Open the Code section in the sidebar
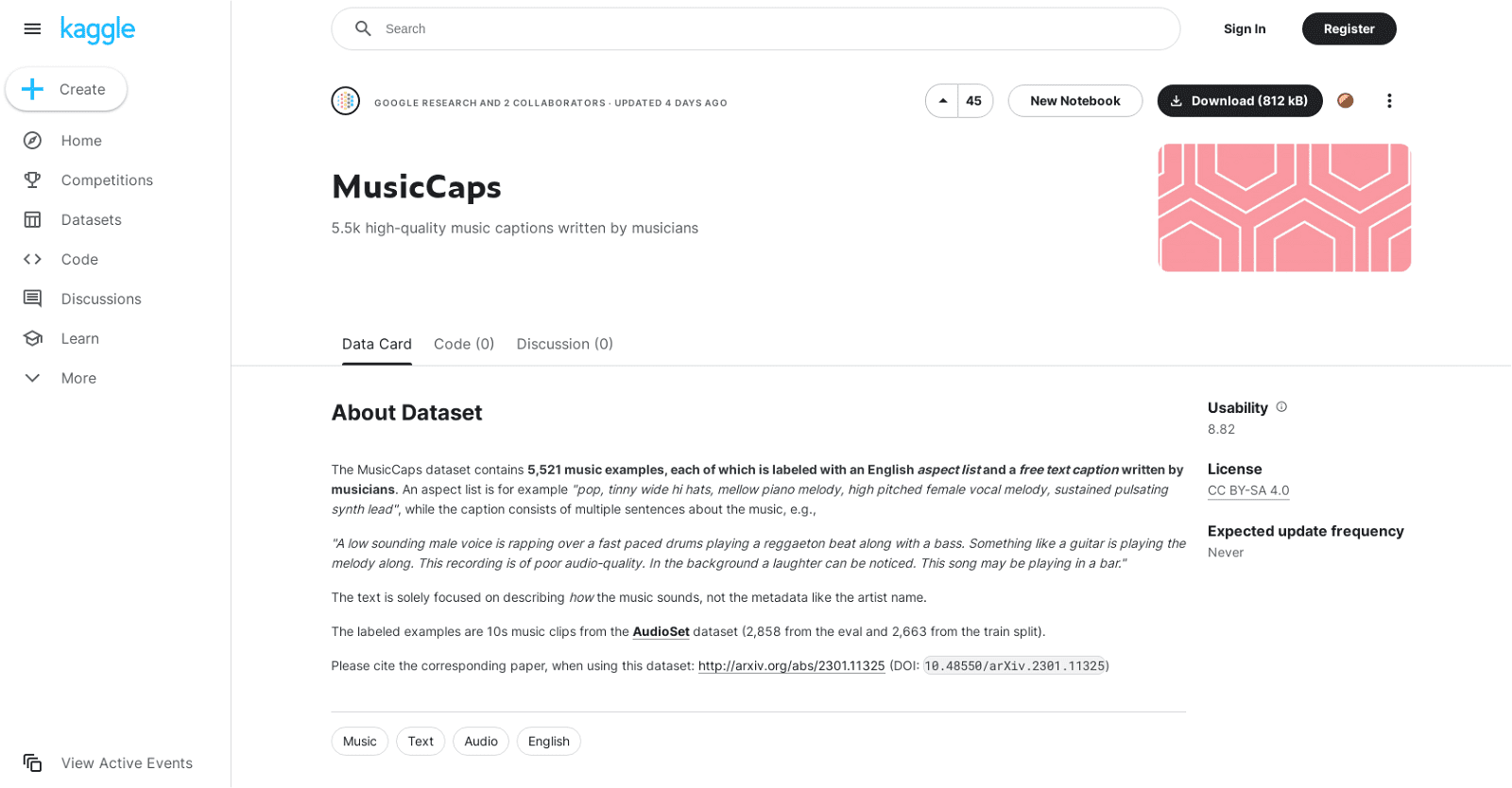Image resolution: width=1512 pixels, height=788 pixels. click(78, 259)
